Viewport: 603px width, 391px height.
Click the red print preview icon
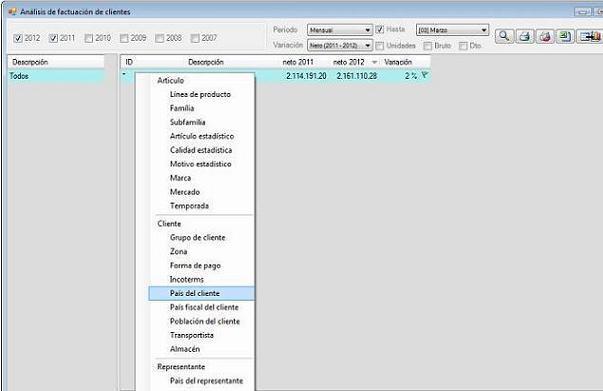coord(545,37)
